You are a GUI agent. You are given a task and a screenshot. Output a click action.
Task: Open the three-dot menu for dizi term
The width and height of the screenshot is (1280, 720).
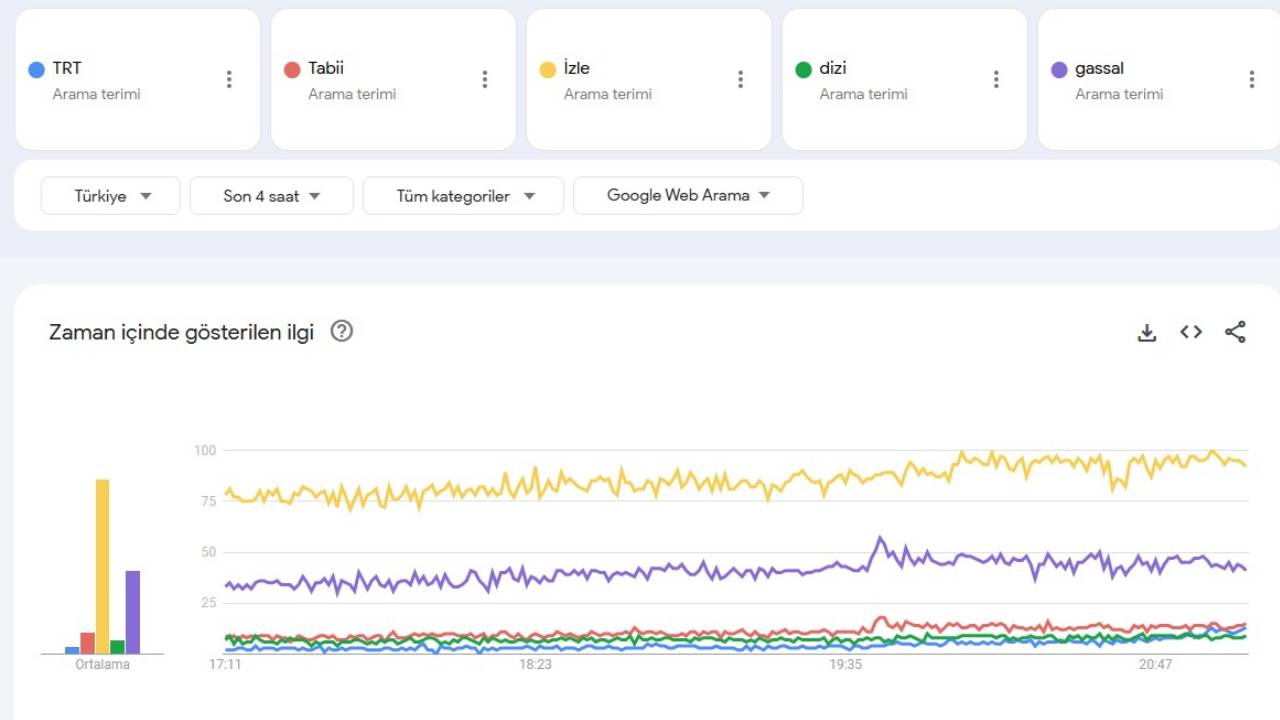coord(996,80)
